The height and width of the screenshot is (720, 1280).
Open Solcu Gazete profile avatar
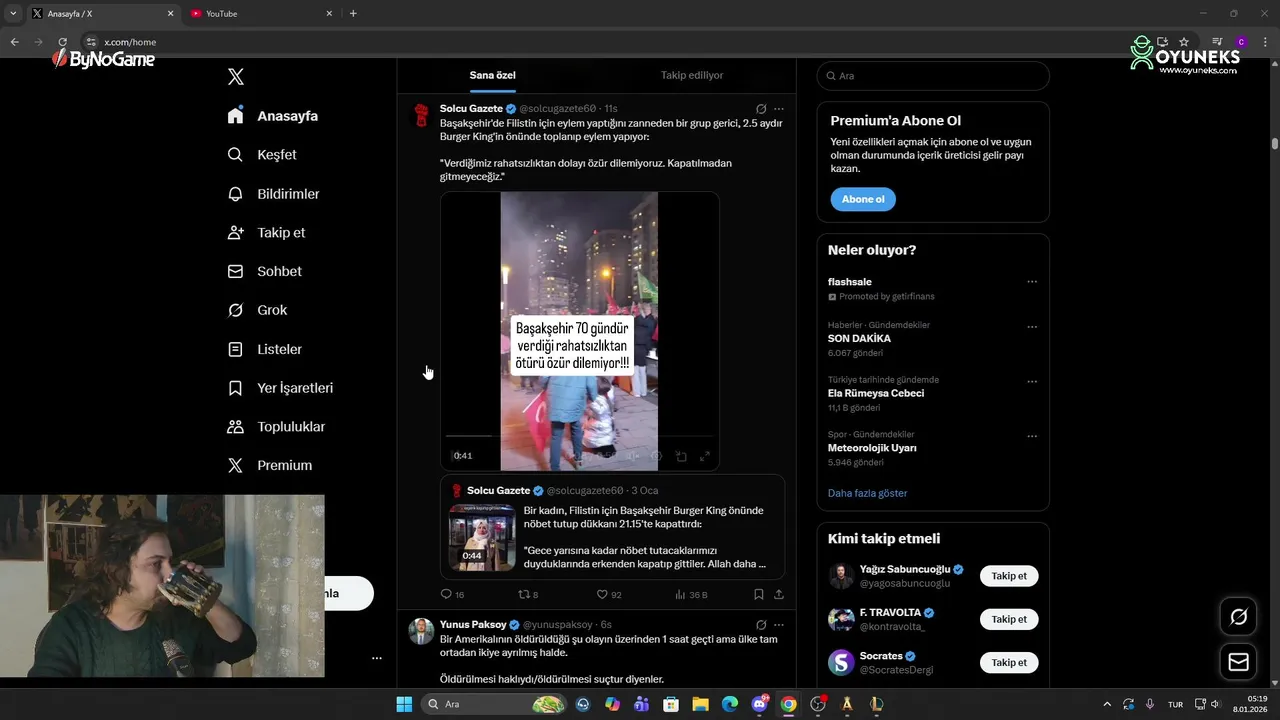click(x=422, y=115)
